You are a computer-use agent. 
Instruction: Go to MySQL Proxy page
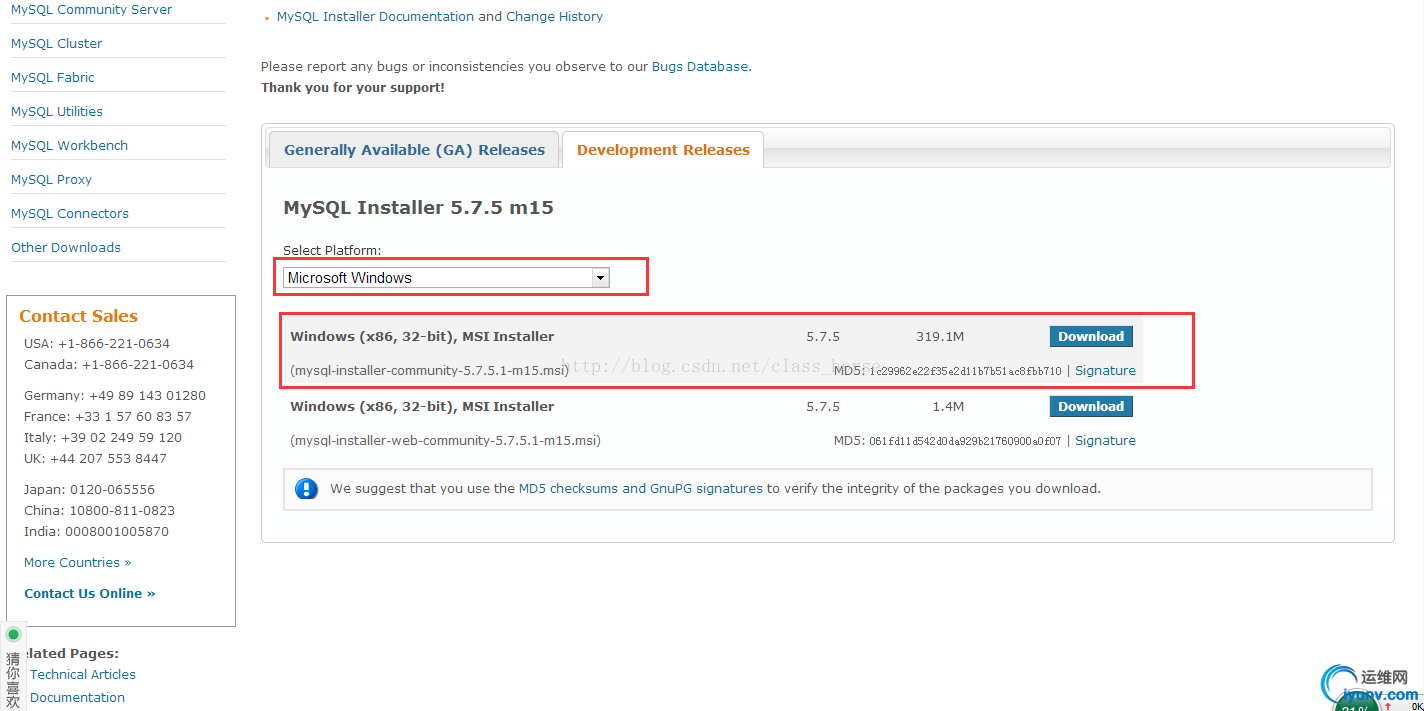click(x=51, y=180)
